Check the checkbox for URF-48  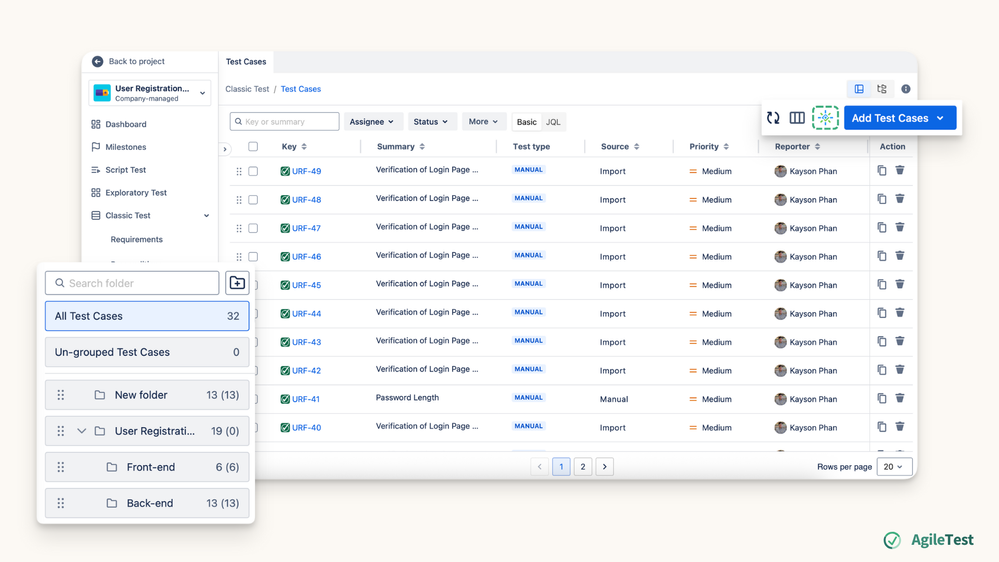(x=253, y=200)
